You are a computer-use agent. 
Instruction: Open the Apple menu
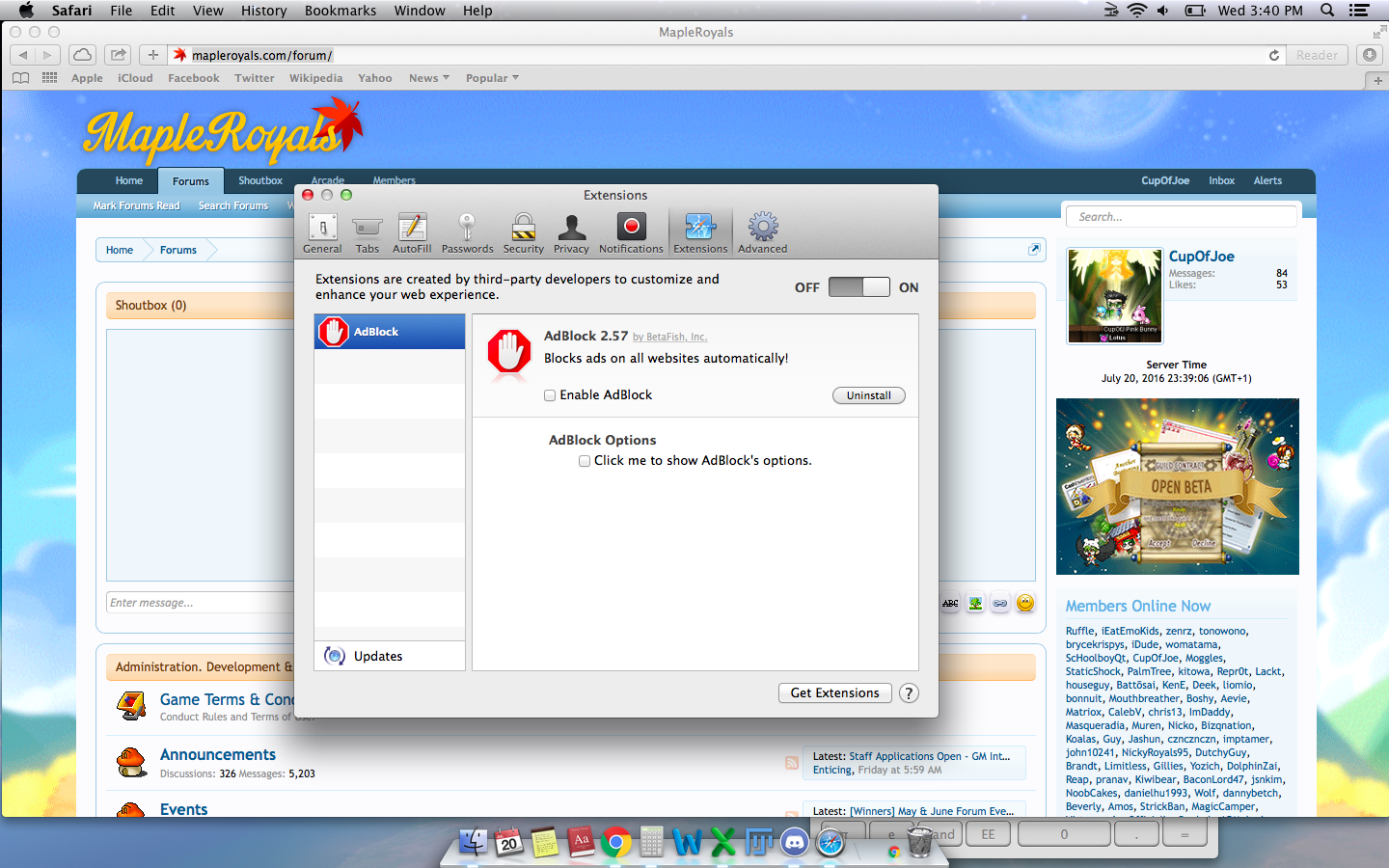pos(26,11)
